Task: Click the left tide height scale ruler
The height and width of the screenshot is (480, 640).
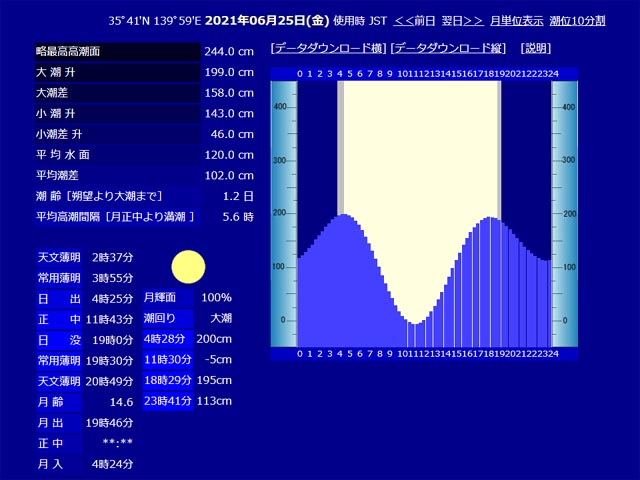Action: (284, 214)
